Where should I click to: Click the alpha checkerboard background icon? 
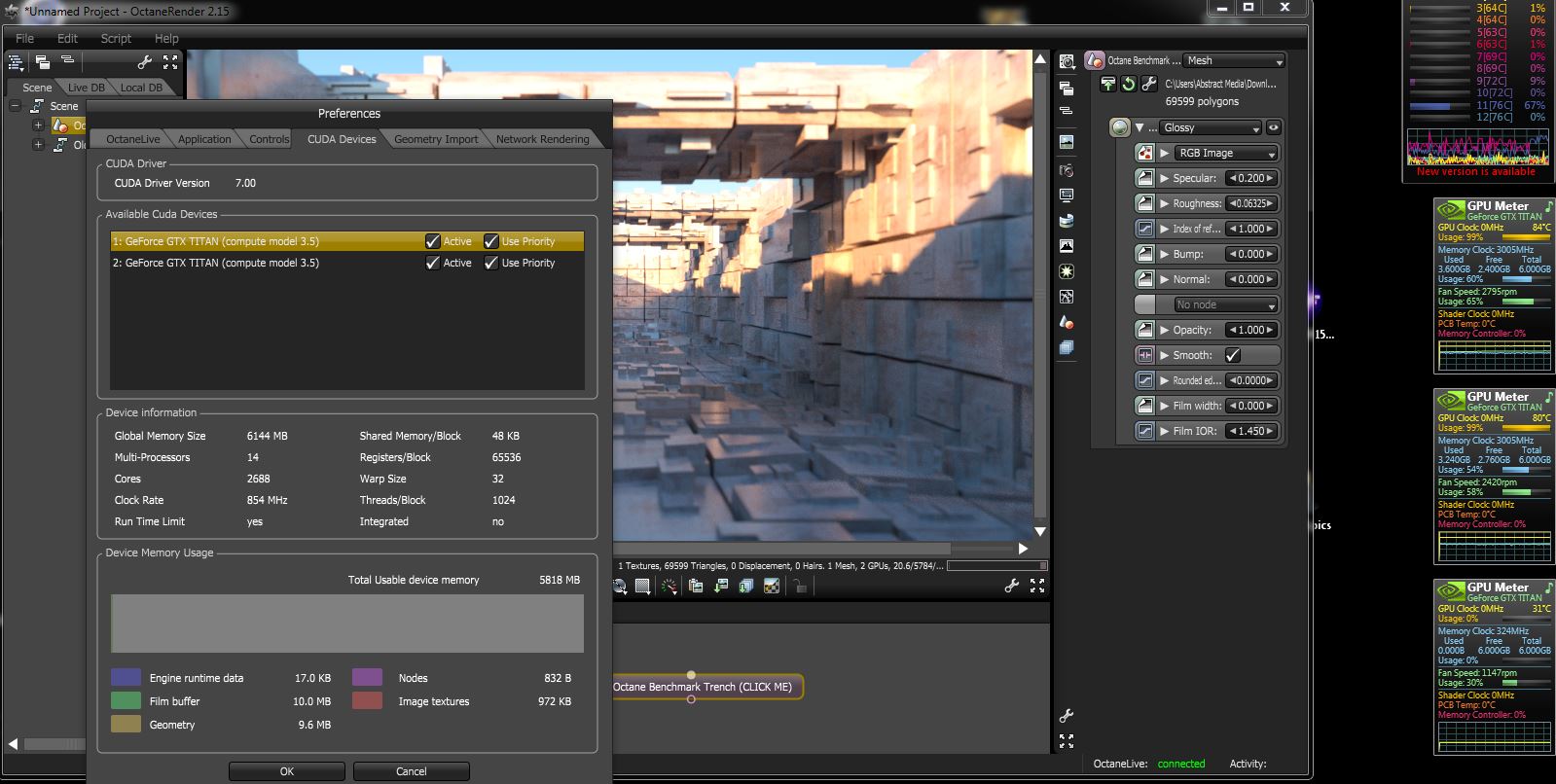(x=772, y=586)
